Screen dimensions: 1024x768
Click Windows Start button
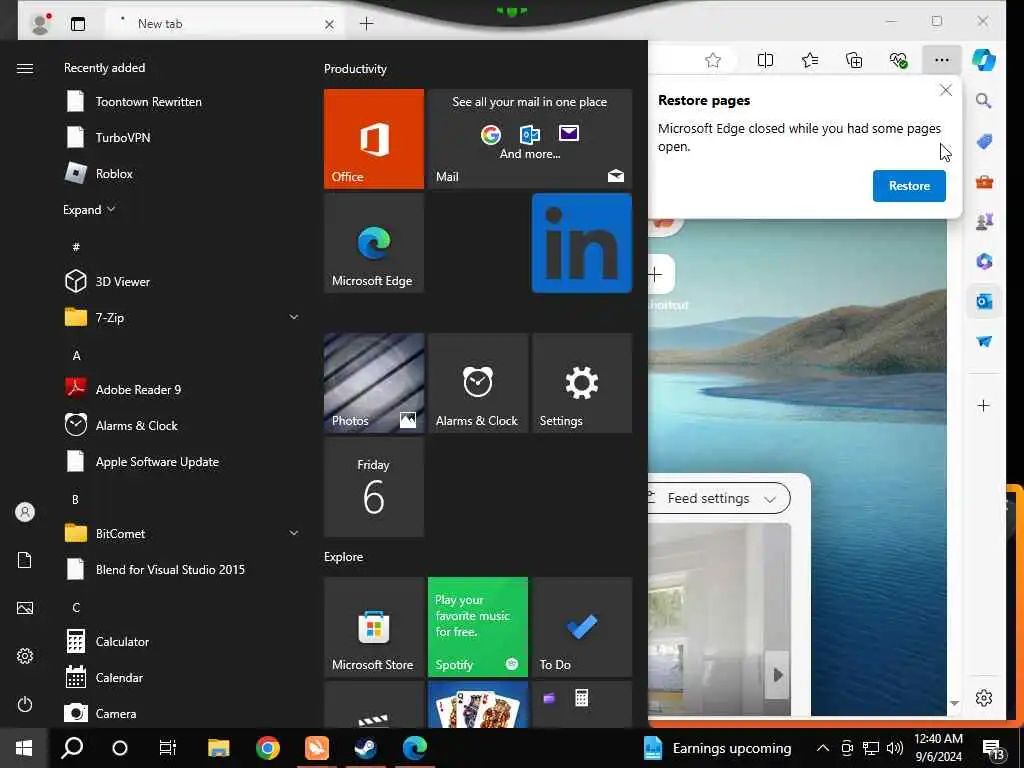pyautogui.click(x=24, y=748)
